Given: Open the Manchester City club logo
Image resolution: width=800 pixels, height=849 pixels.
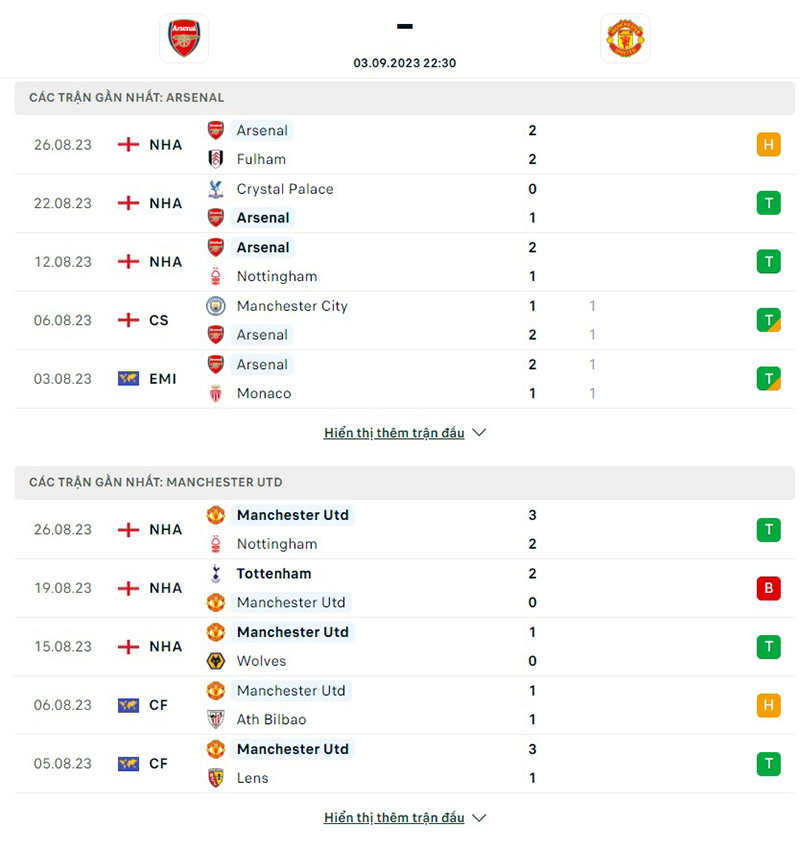Looking at the screenshot, I should pos(216,306).
